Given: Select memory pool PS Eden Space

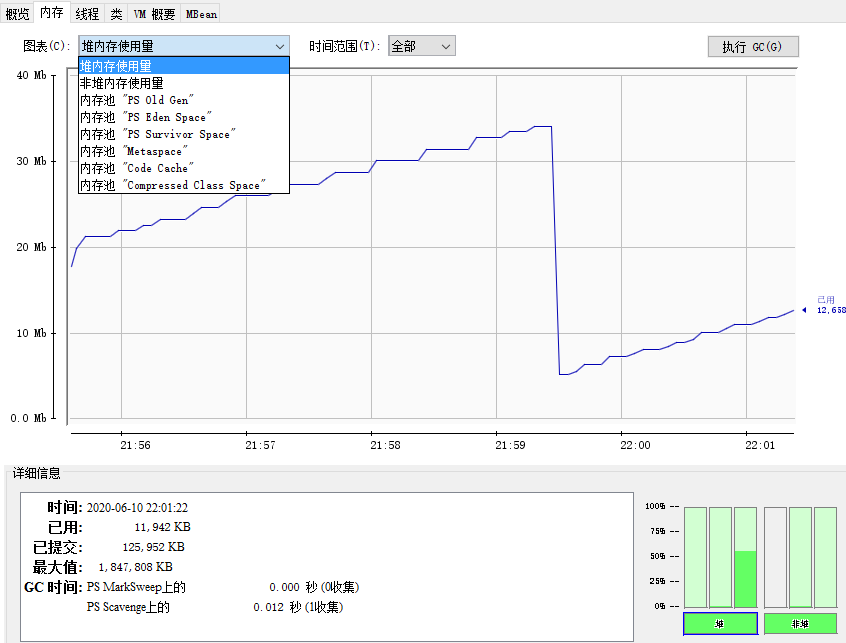Looking at the screenshot, I should point(183,117).
